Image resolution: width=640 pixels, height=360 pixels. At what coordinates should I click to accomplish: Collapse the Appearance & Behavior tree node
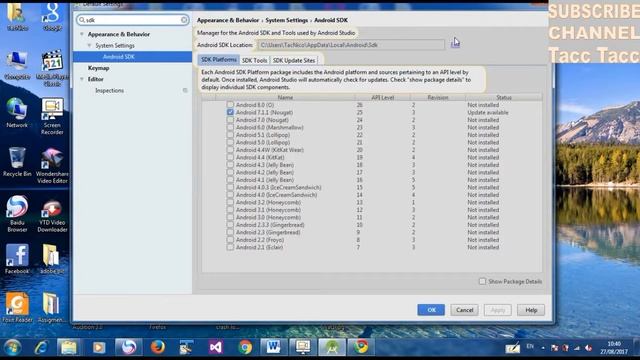coord(82,34)
